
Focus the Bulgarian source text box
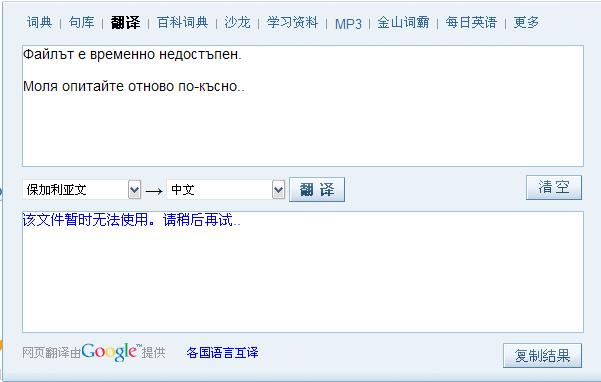(x=303, y=106)
